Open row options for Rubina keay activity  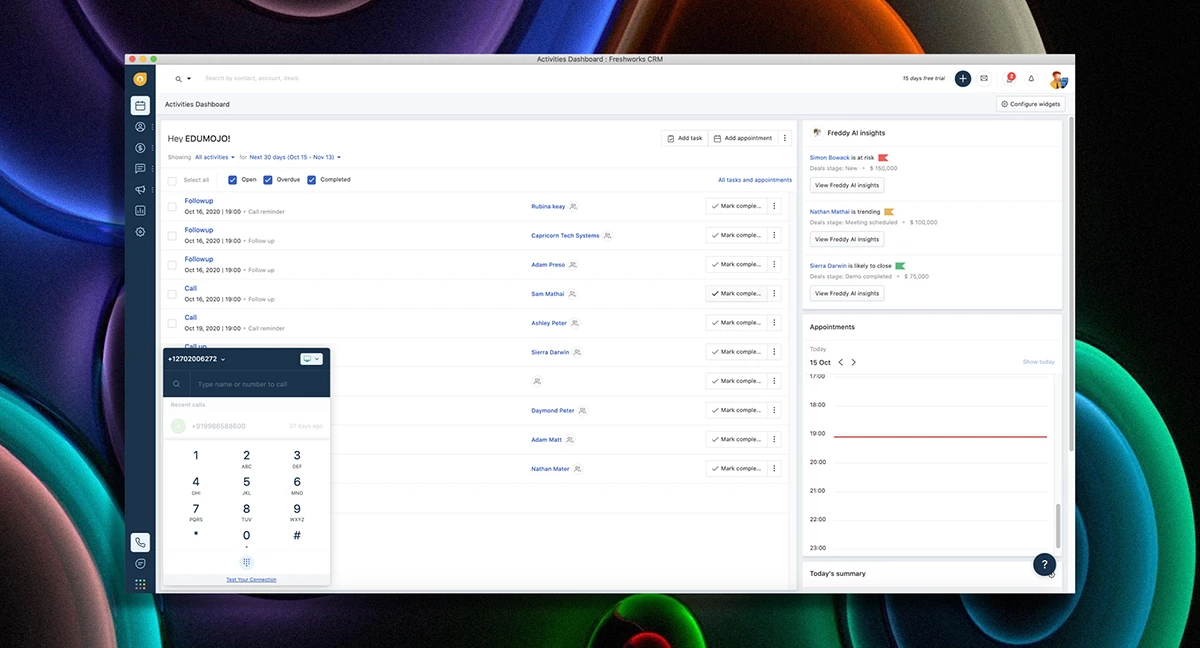click(773, 206)
